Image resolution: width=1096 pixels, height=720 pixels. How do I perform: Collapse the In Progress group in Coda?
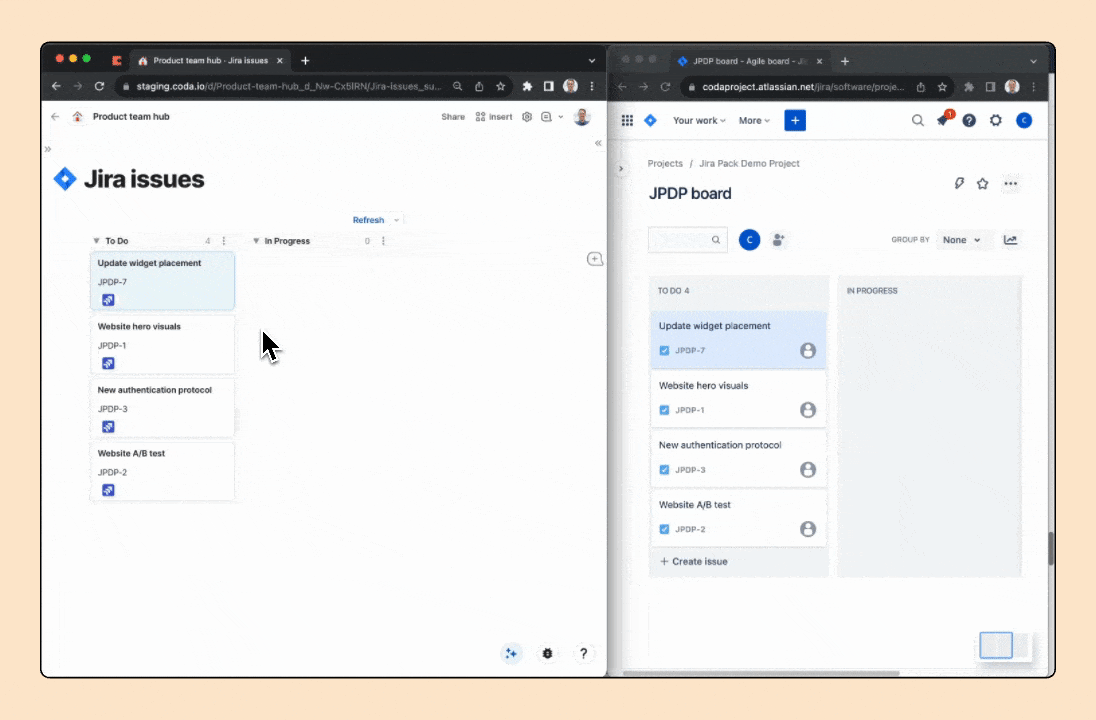[256, 240]
